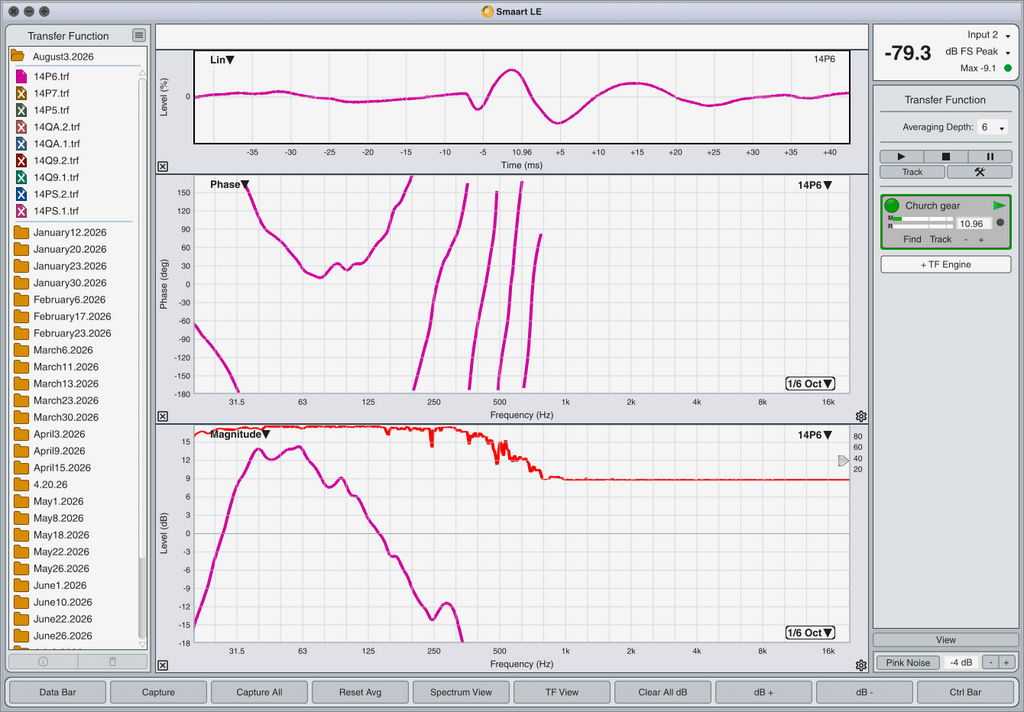The height and width of the screenshot is (712, 1024).
Task: Close the Lin impulse response pane
Action: [x=163, y=167]
